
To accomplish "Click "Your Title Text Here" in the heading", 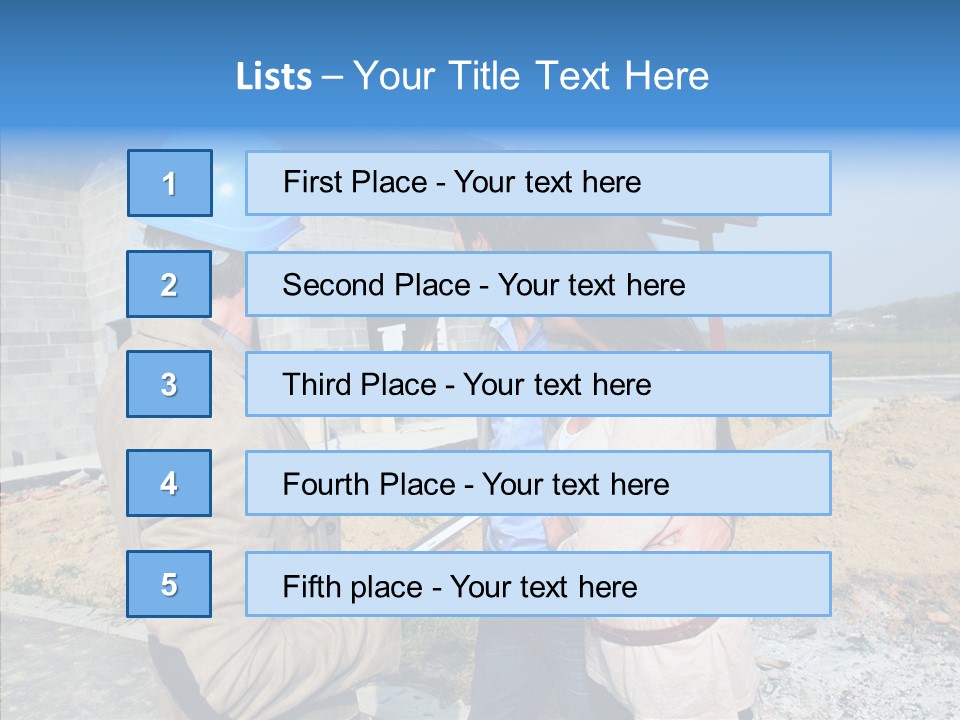I will tap(531, 77).
